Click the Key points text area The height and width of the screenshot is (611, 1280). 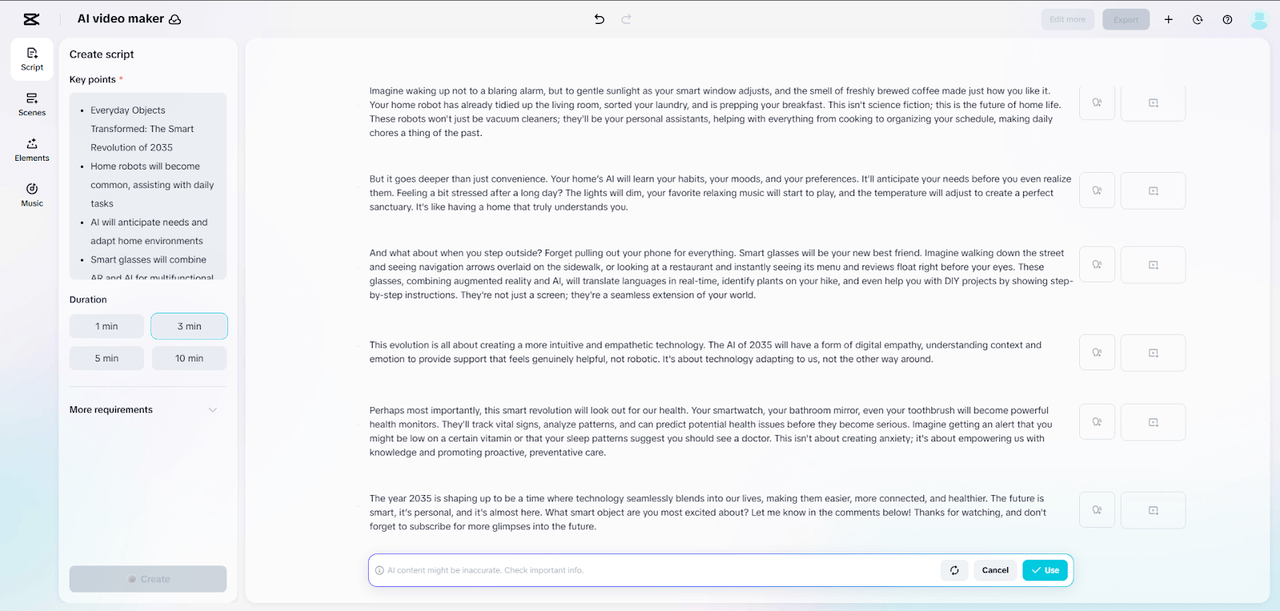click(x=148, y=186)
